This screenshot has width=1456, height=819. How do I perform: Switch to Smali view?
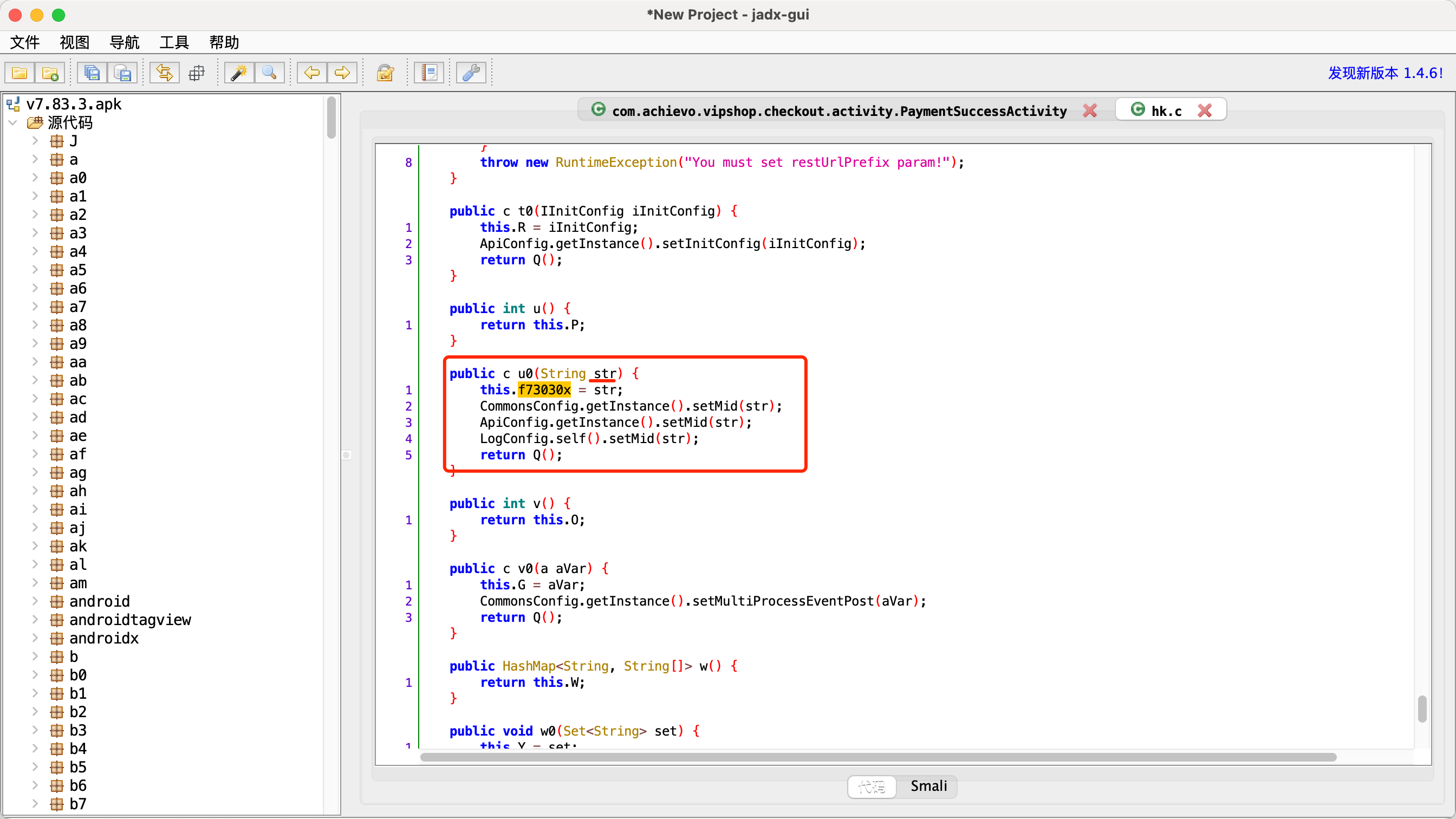point(928,786)
